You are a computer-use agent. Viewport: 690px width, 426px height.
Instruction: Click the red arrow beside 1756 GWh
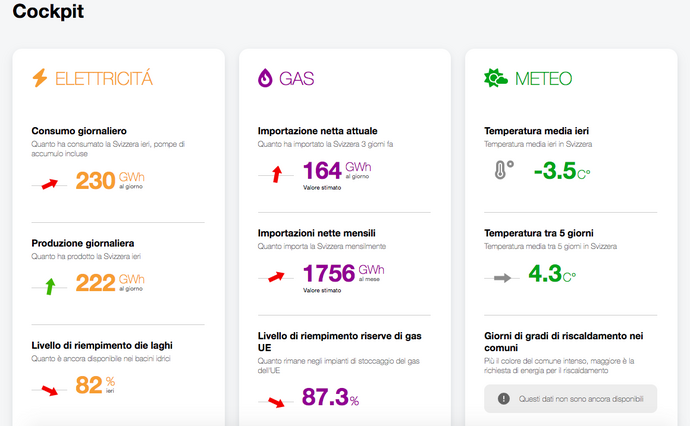pos(277,275)
